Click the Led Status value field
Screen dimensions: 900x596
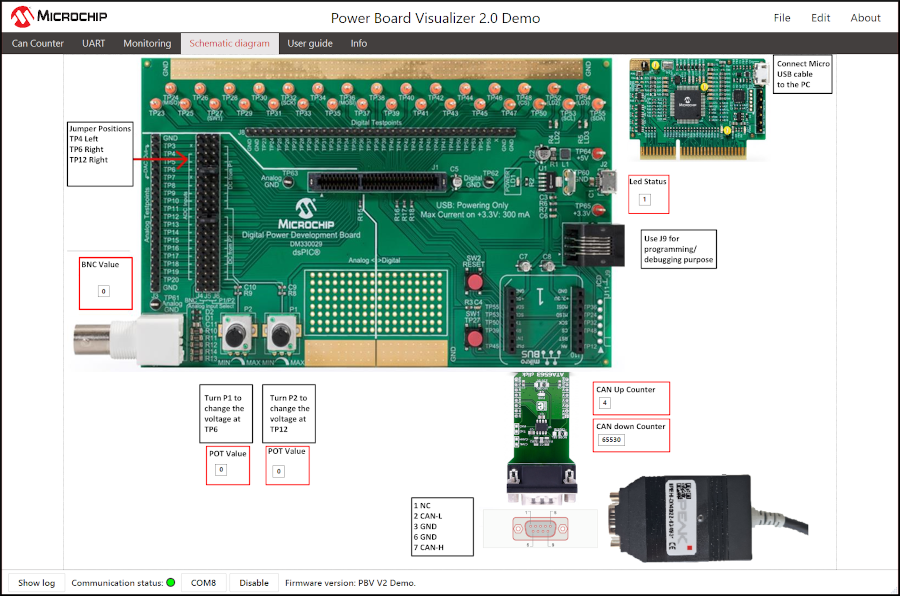coord(645,199)
